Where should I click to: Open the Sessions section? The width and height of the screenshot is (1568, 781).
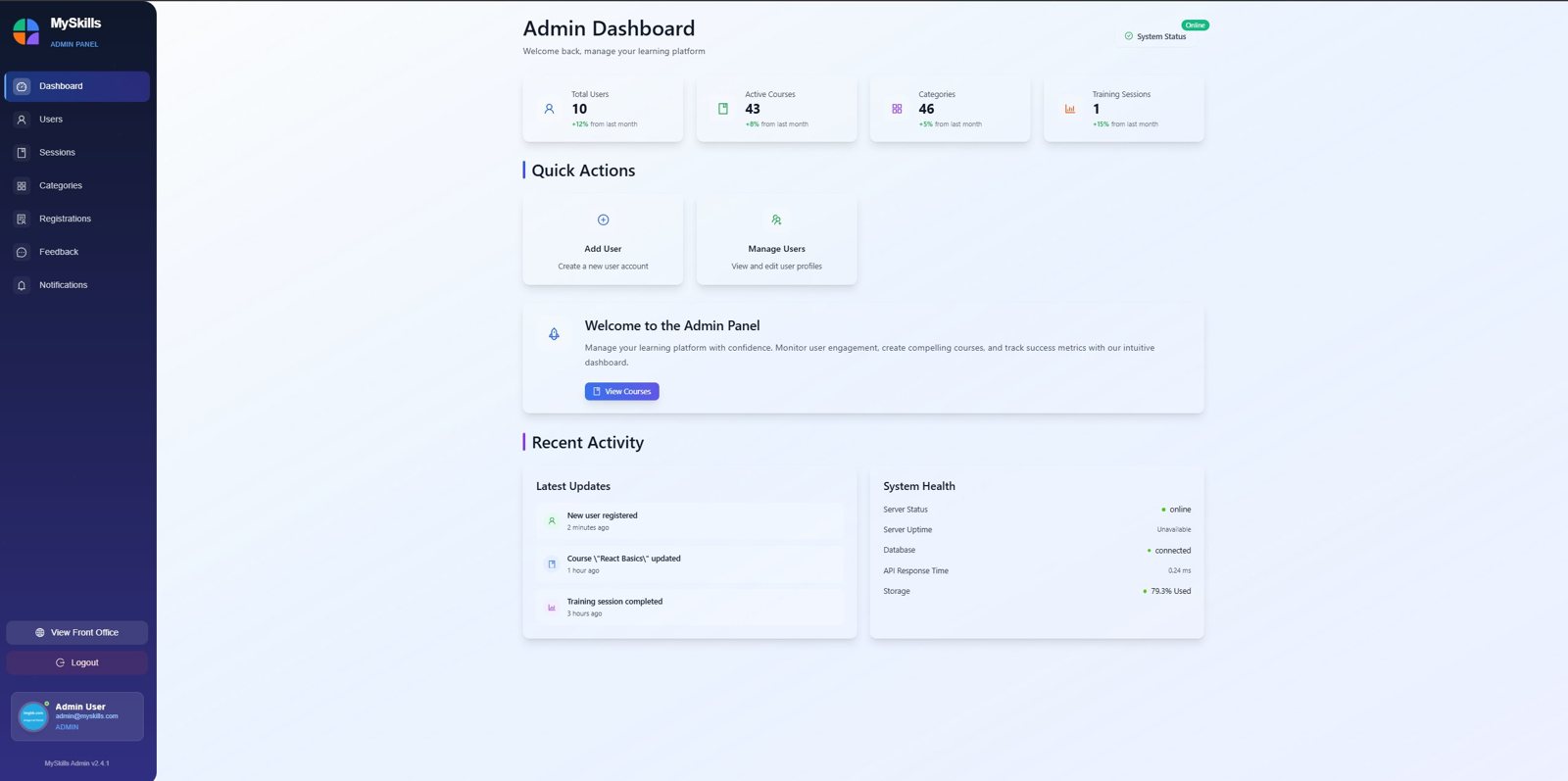click(x=77, y=153)
